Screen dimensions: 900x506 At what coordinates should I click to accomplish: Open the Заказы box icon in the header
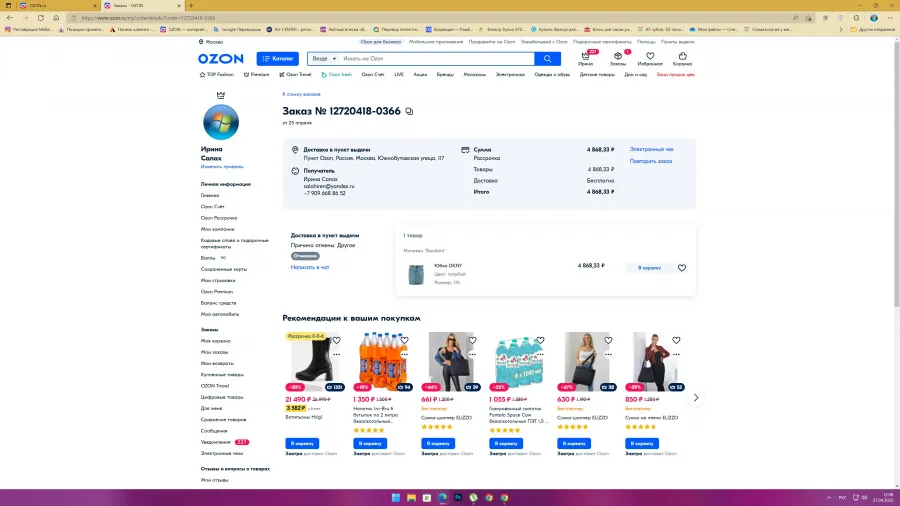click(618, 58)
